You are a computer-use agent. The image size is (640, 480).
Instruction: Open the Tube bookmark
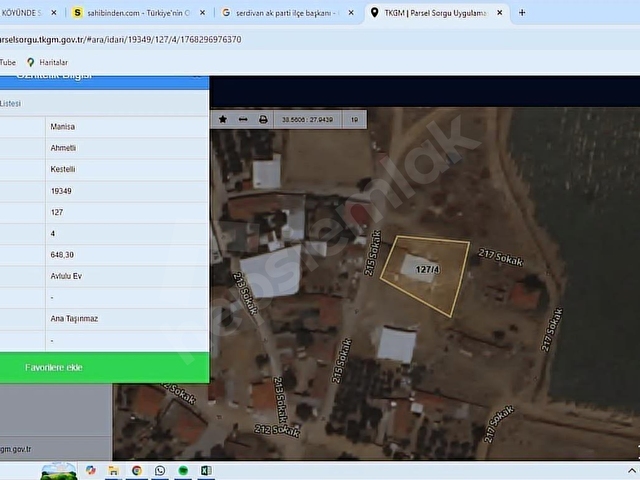8,62
